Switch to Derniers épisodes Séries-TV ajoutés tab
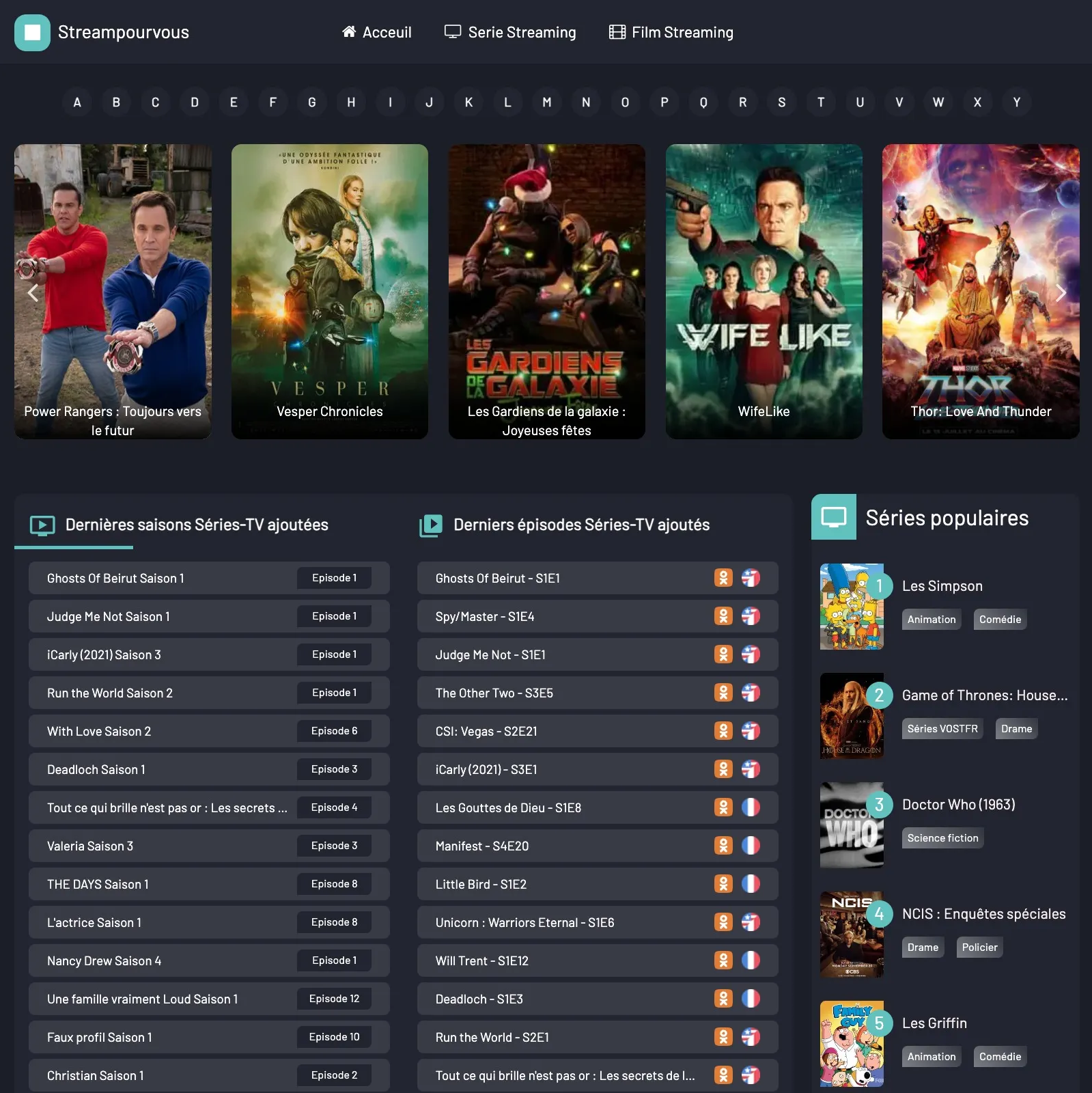Screen dimensions: 1092x1093 pos(565,525)
